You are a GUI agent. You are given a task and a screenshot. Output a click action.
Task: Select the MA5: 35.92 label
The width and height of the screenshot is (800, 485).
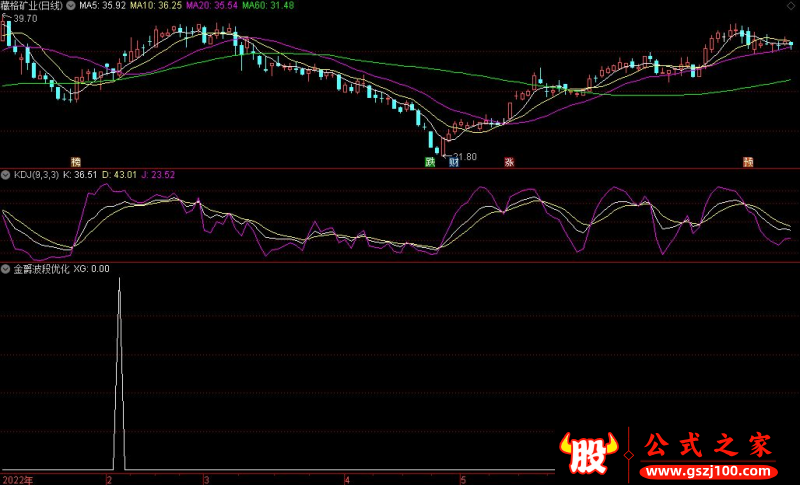tap(103, 6)
